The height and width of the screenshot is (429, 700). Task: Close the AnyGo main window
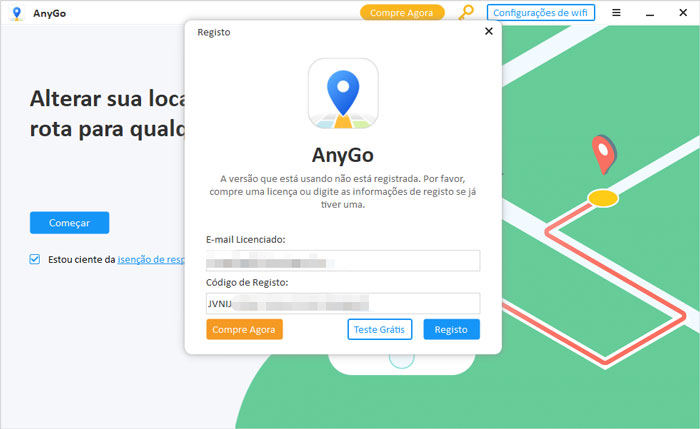pyautogui.click(x=683, y=12)
